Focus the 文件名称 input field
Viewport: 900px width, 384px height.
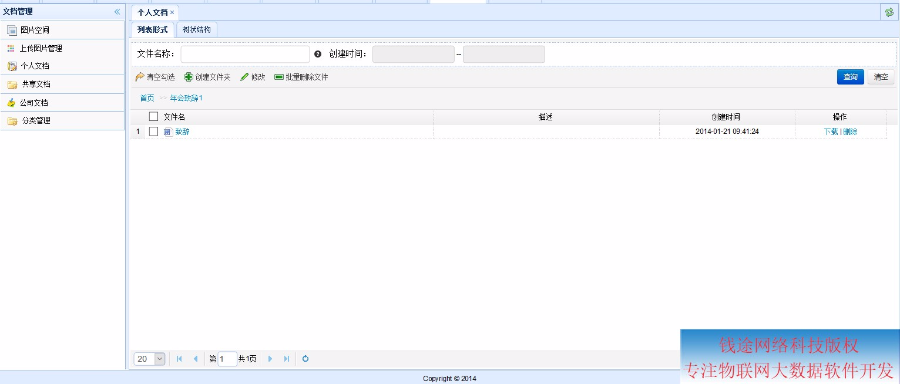[x=245, y=55]
